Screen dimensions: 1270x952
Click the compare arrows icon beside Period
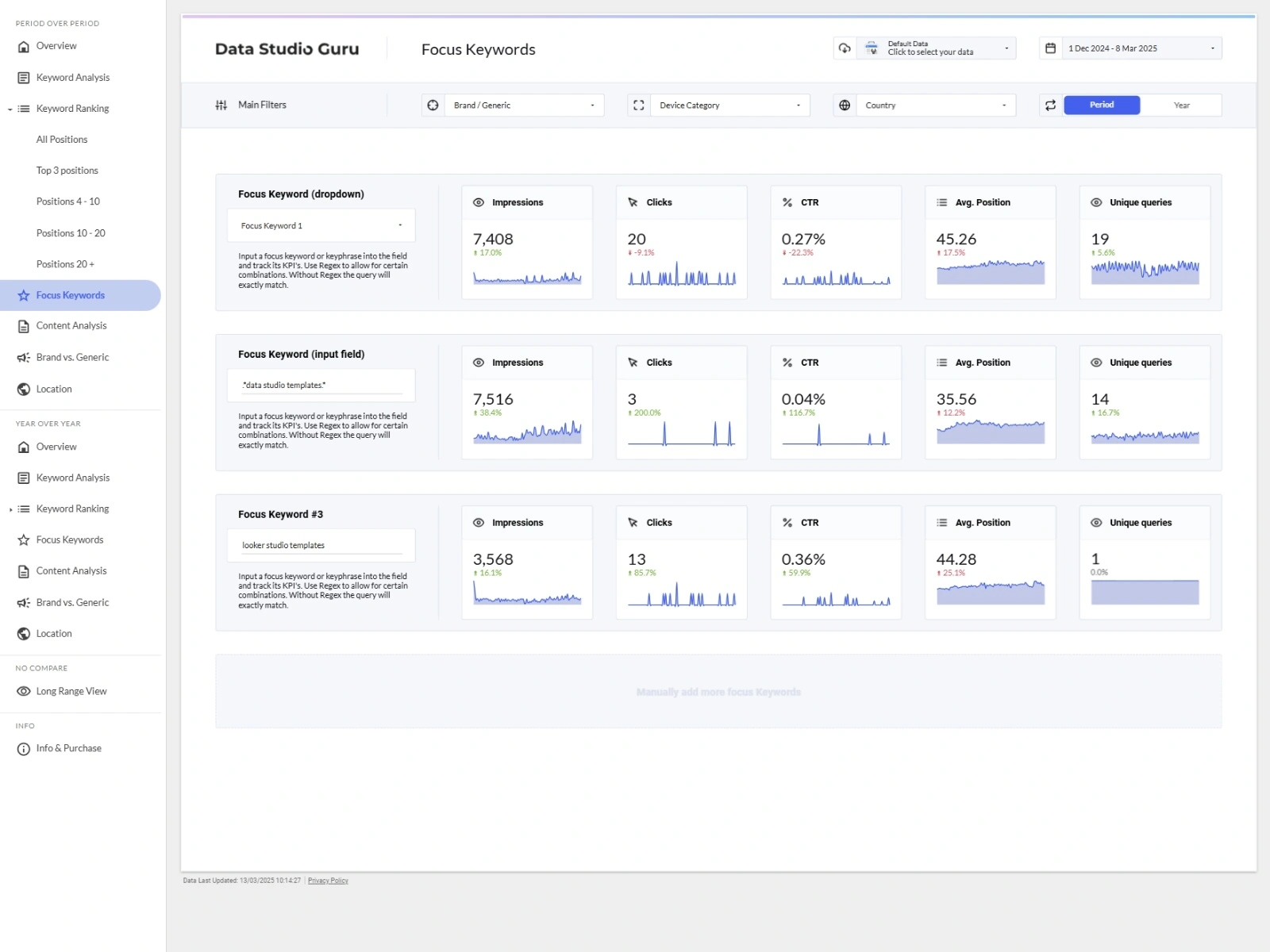point(1050,106)
